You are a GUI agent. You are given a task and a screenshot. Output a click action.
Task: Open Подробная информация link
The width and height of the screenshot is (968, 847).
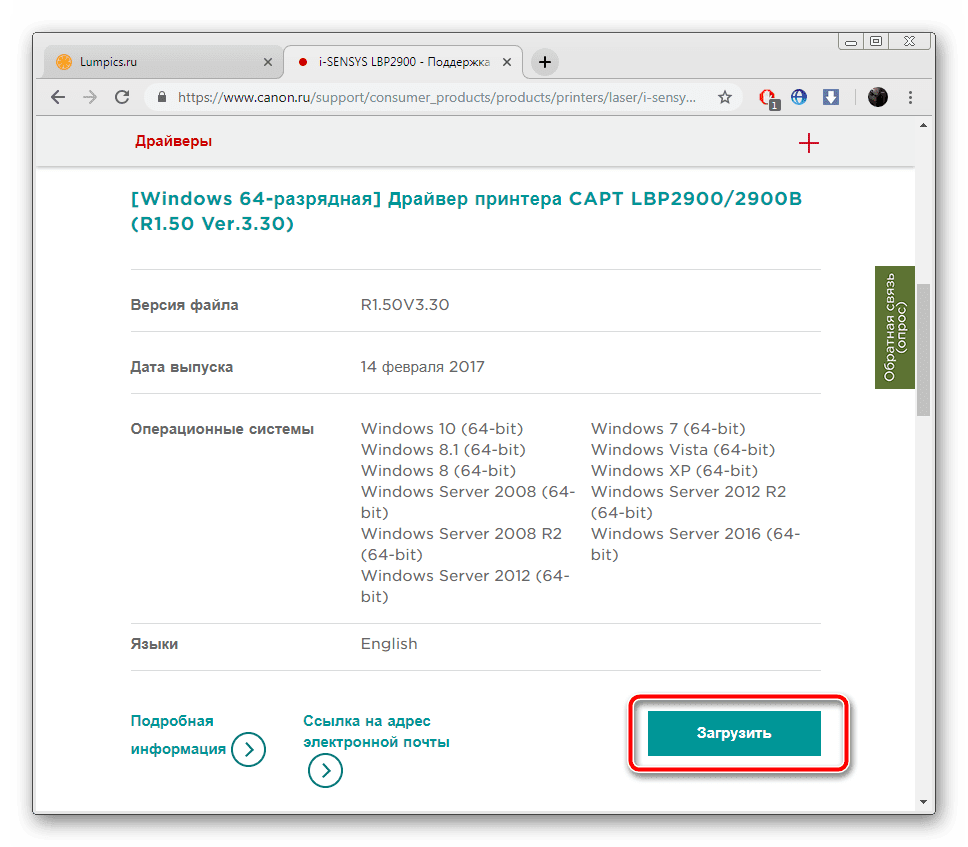(x=178, y=735)
